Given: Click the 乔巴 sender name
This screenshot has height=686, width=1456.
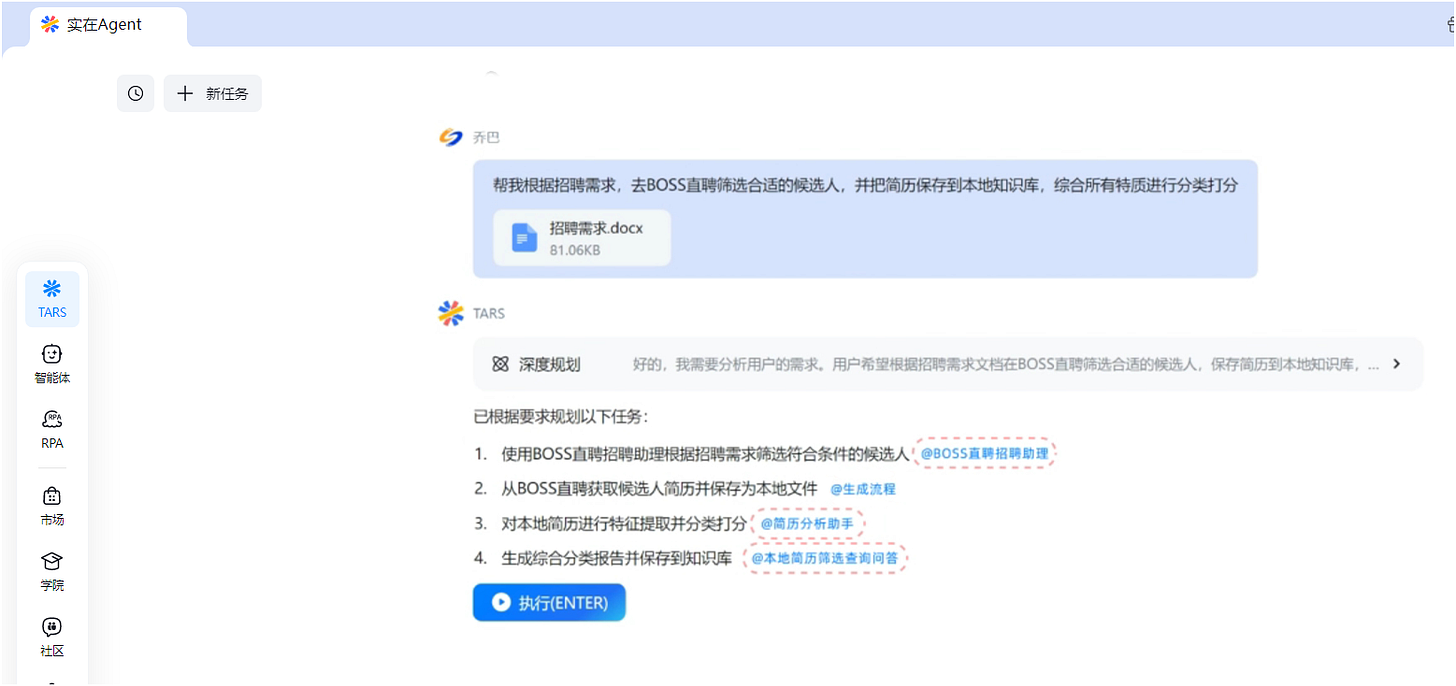Looking at the screenshot, I should [486, 138].
